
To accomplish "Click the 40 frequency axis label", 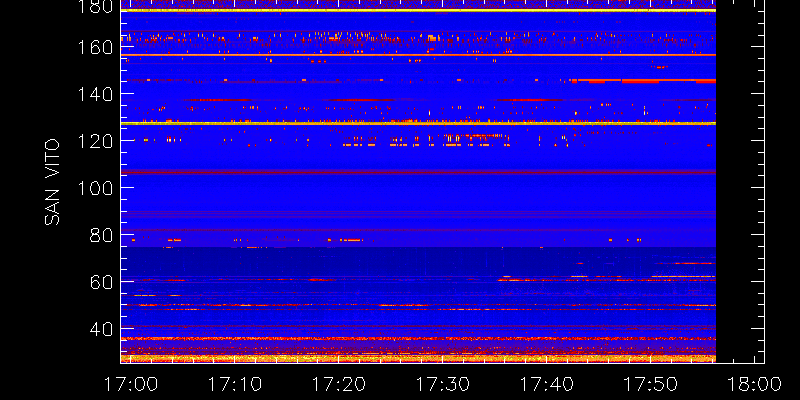I will (x=101, y=329).
